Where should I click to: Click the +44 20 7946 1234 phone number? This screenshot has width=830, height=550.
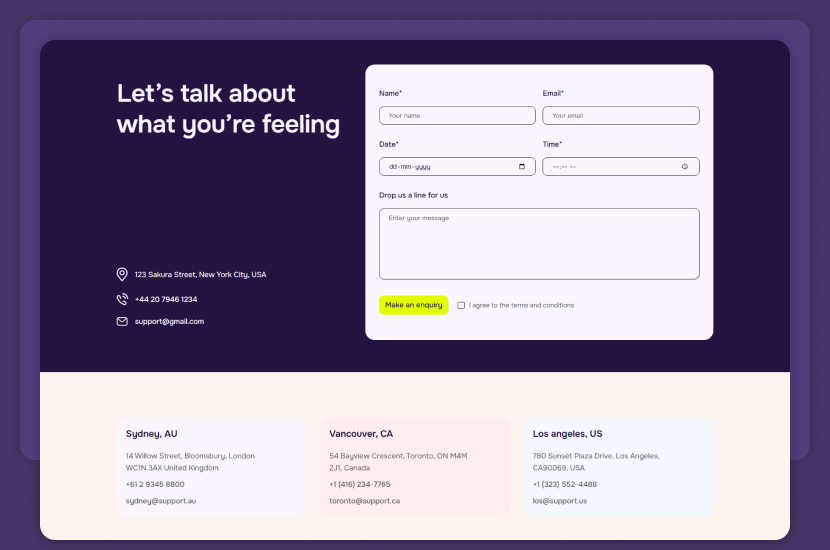[166, 299]
